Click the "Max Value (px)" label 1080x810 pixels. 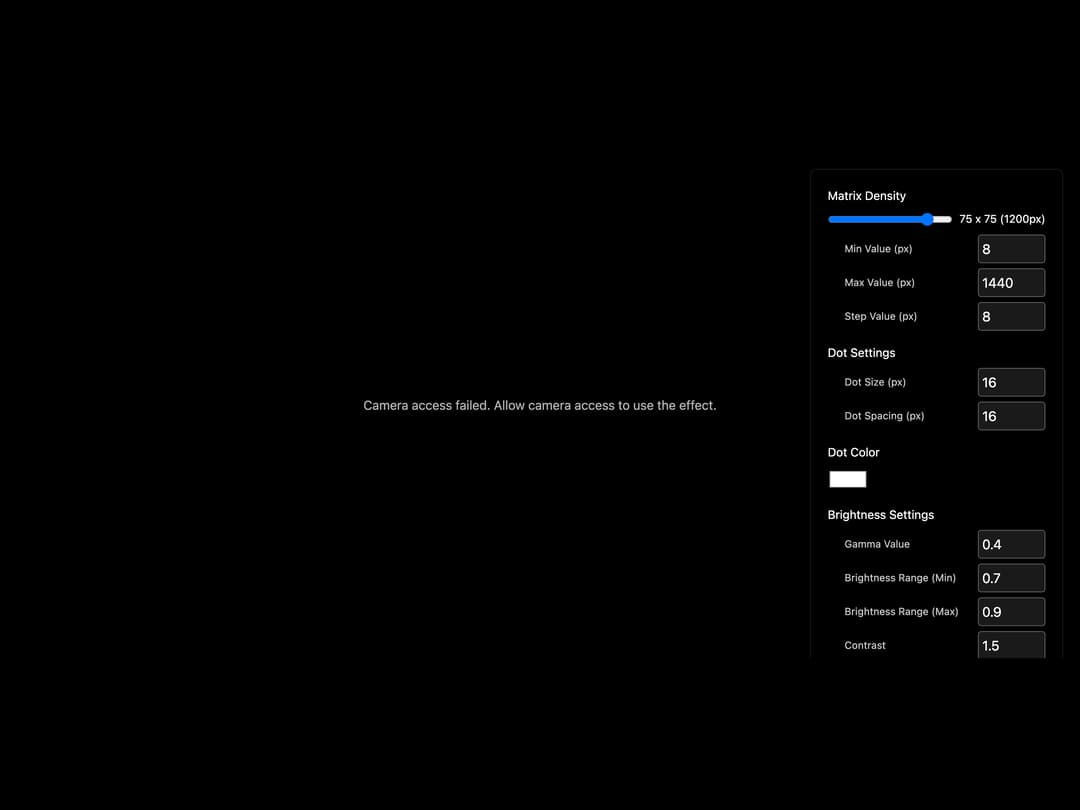[x=880, y=282]
